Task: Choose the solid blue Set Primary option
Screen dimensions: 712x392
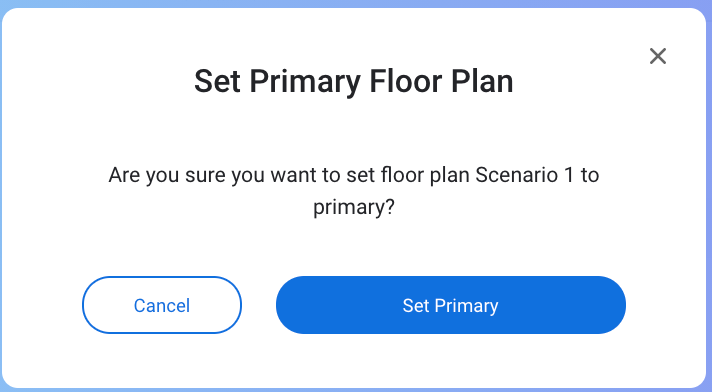Action: [x=450, y=305]
